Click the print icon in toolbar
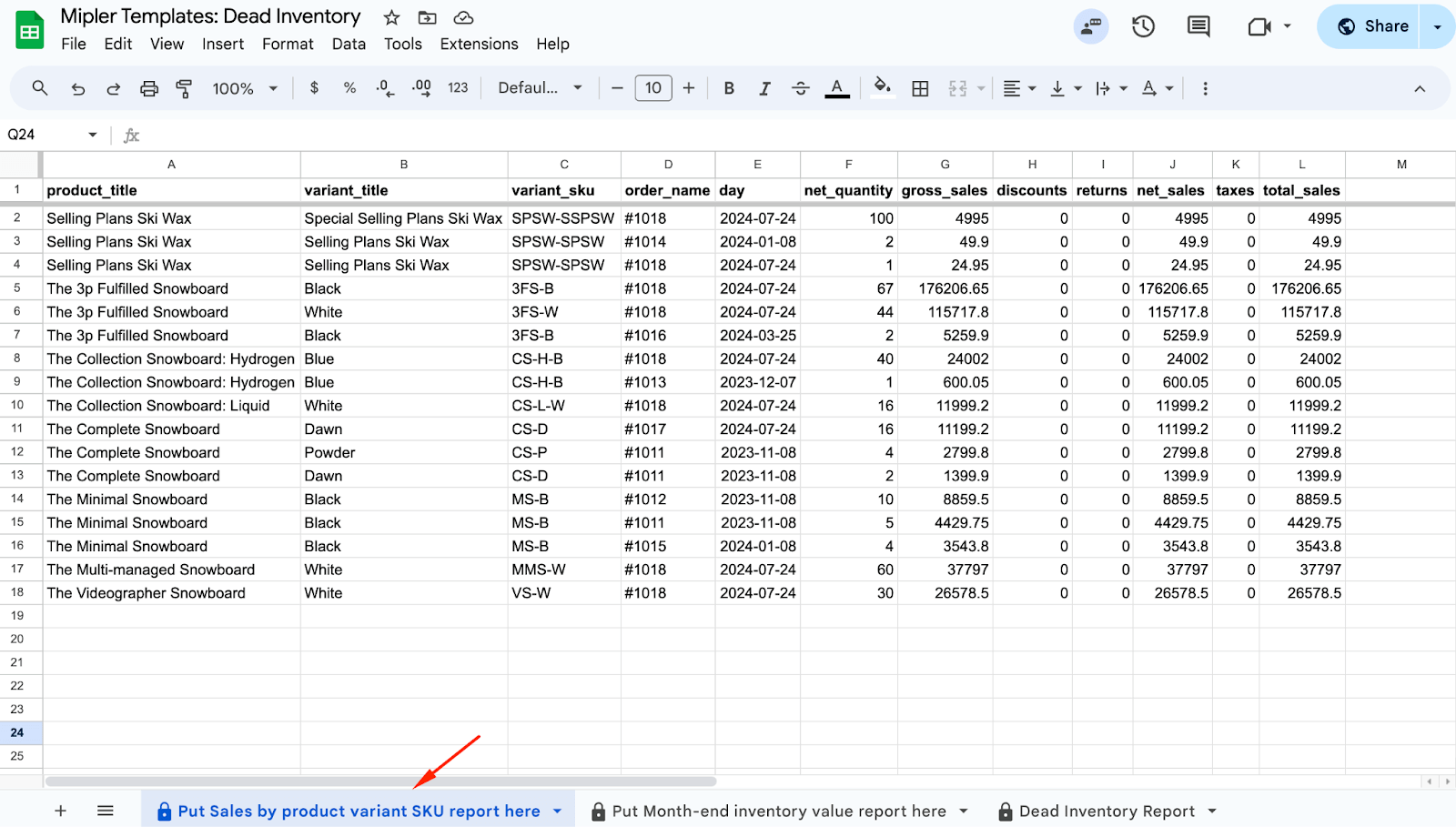 click(148, 88)
